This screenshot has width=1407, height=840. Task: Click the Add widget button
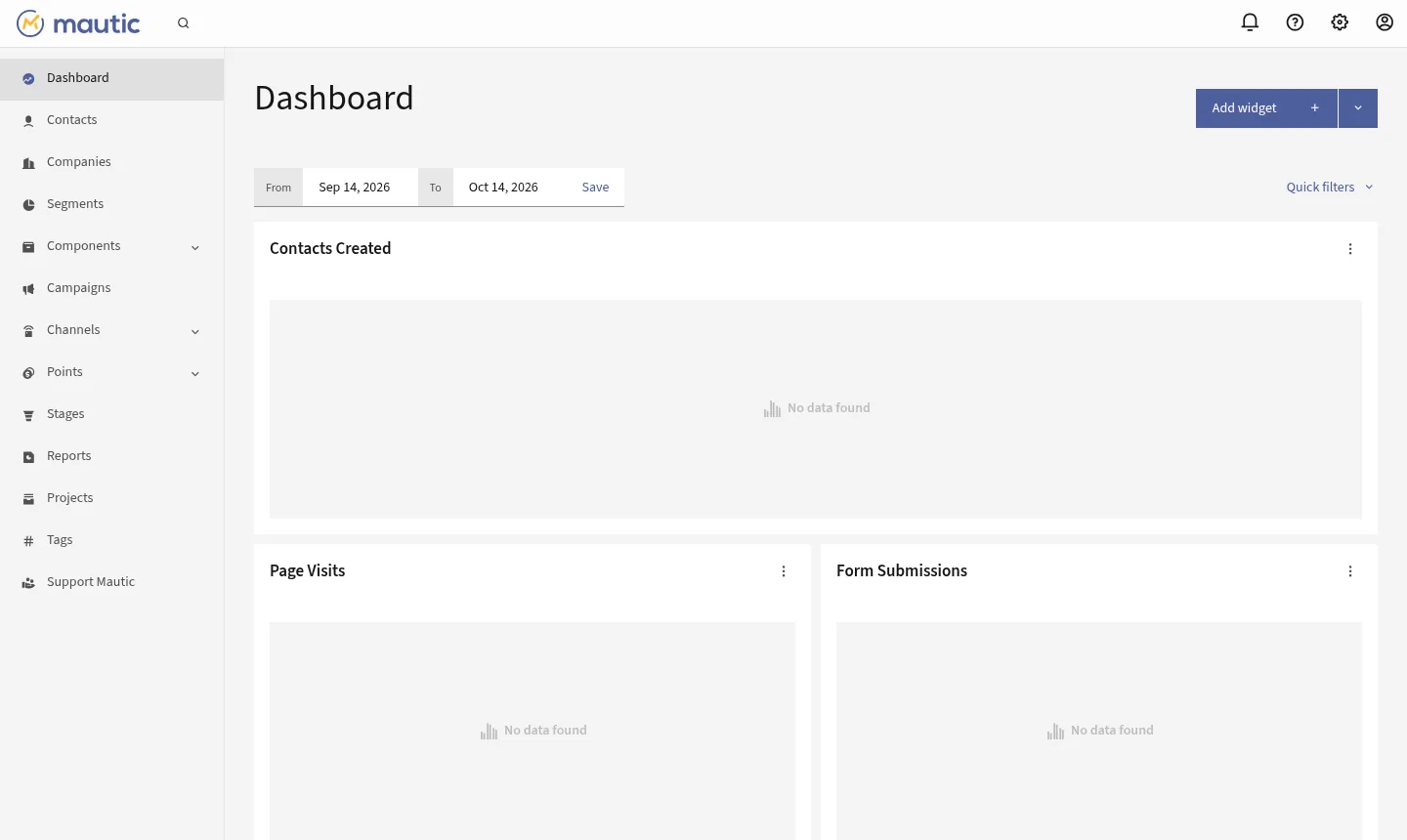(x=1266, y=108)
